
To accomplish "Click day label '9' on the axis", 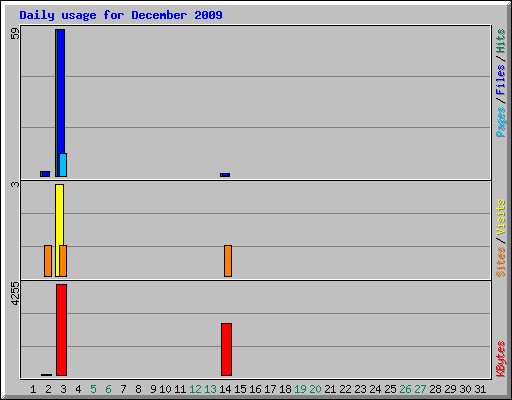I will click(153, 389).
